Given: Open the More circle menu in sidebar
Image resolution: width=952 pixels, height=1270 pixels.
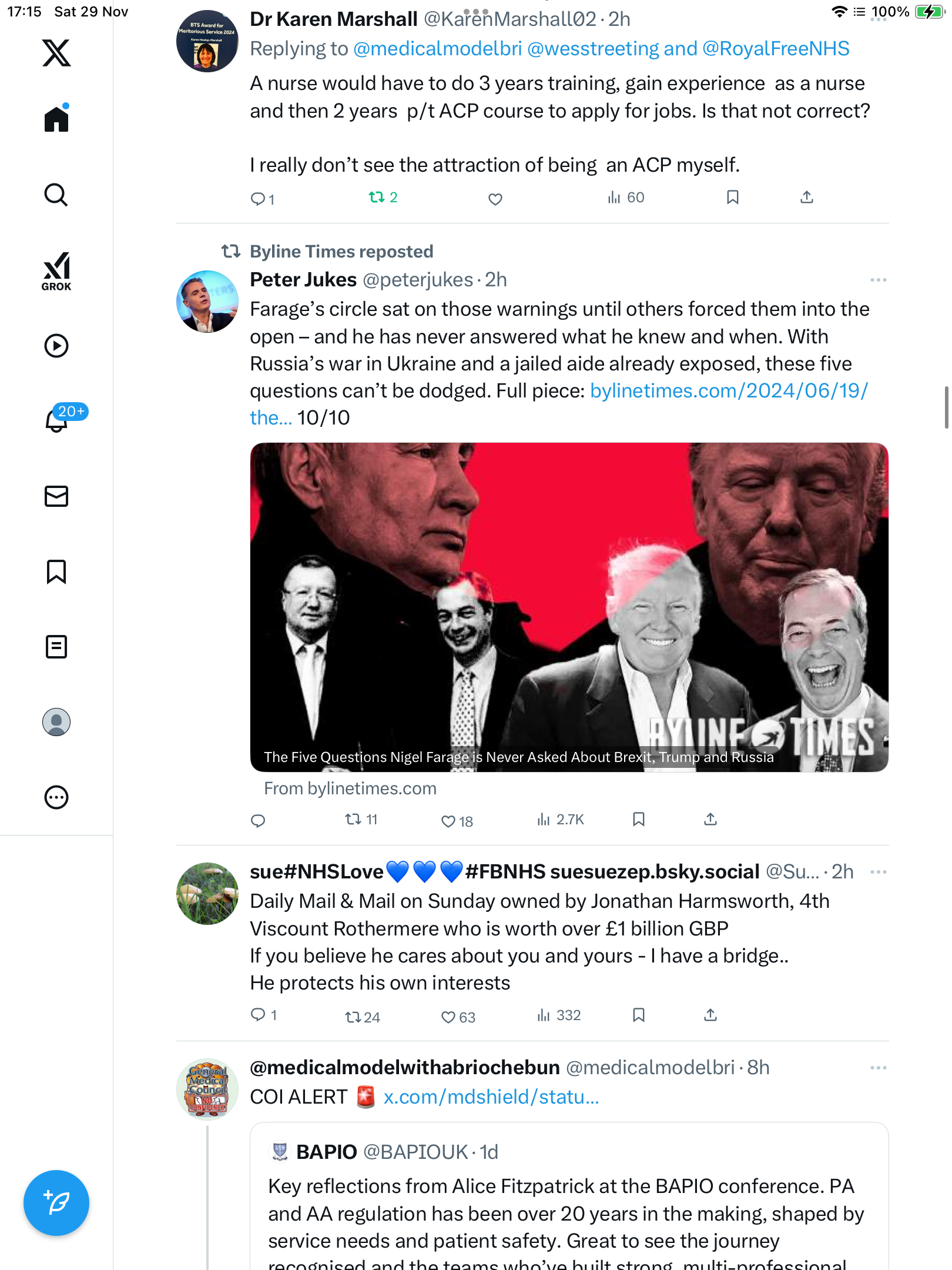Looking at the screenshot, I should (x=56, y=797).
